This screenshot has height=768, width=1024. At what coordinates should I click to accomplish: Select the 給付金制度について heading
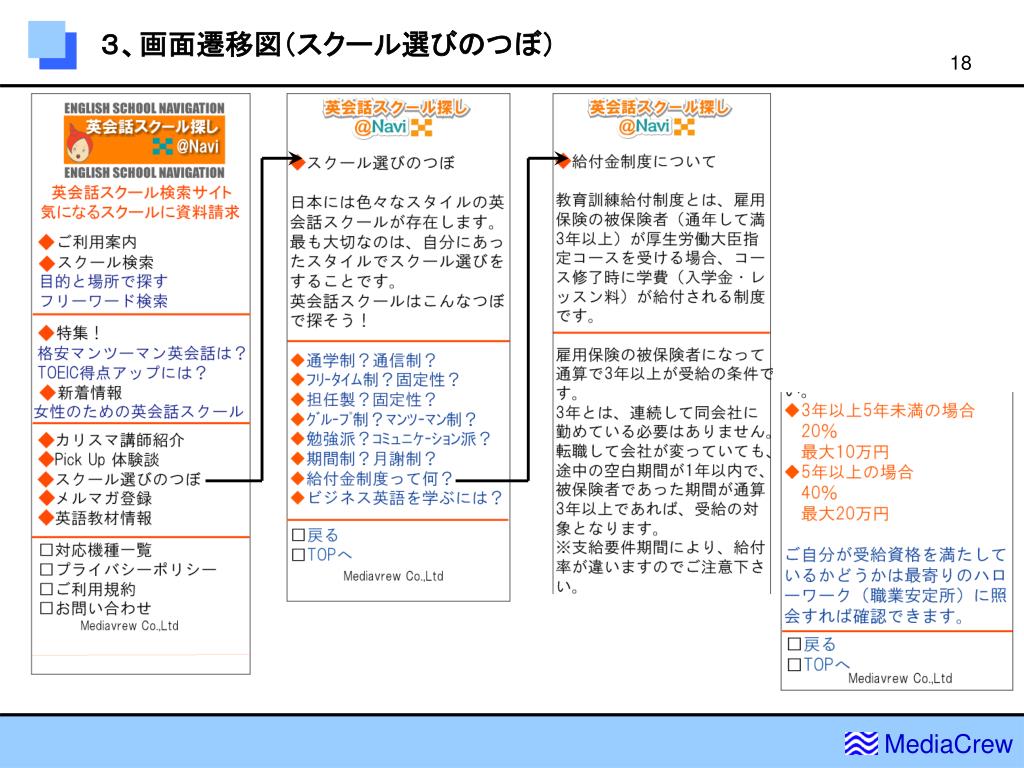[644, 161]
